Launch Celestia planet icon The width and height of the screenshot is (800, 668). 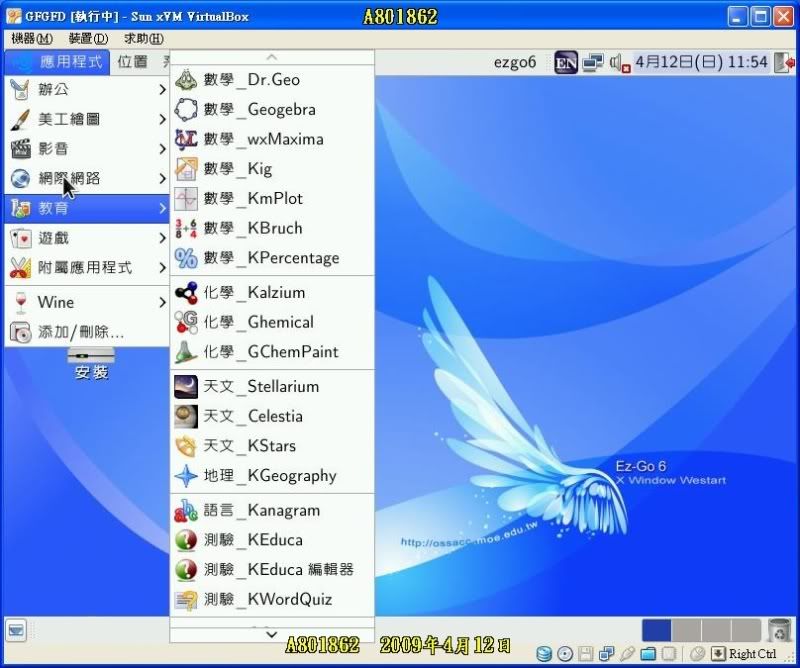[x=186, y=416]
